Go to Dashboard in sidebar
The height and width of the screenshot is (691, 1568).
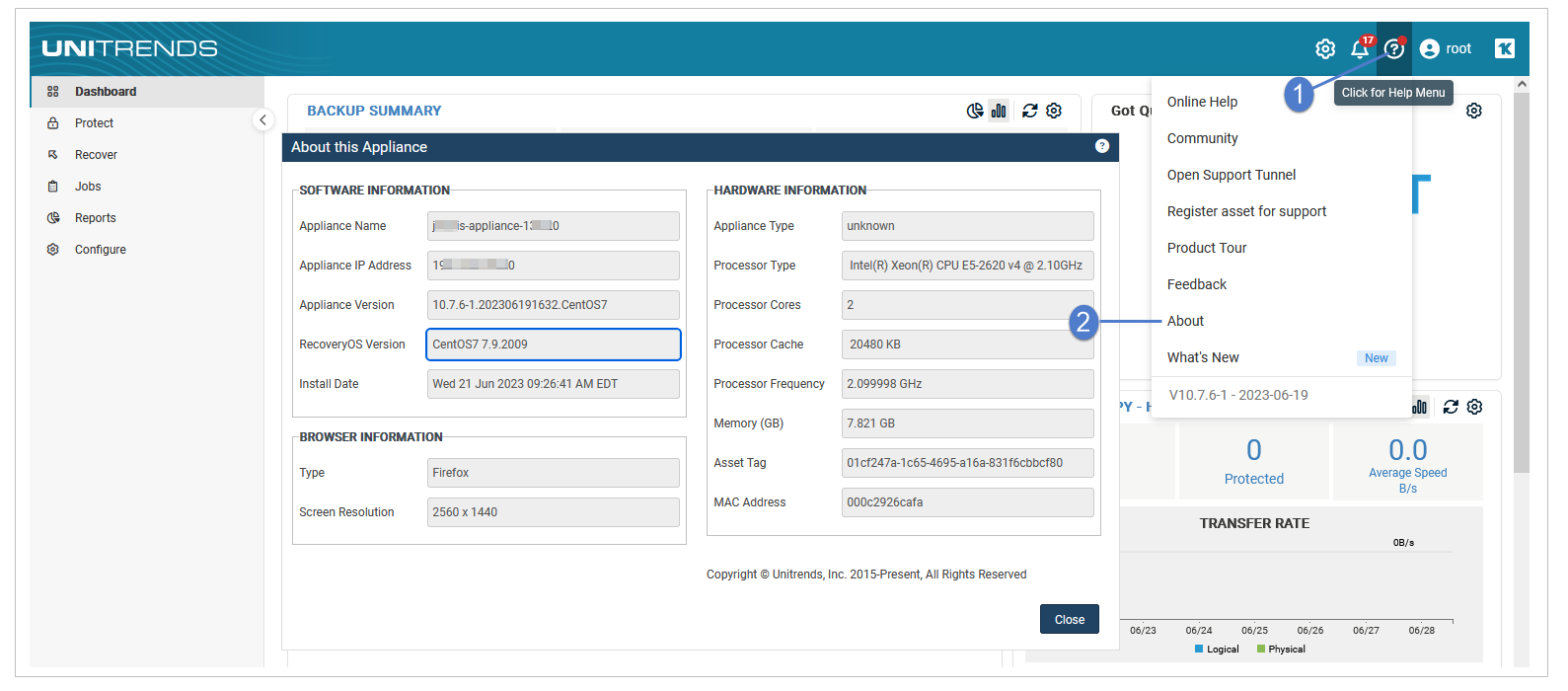(147, 91)
